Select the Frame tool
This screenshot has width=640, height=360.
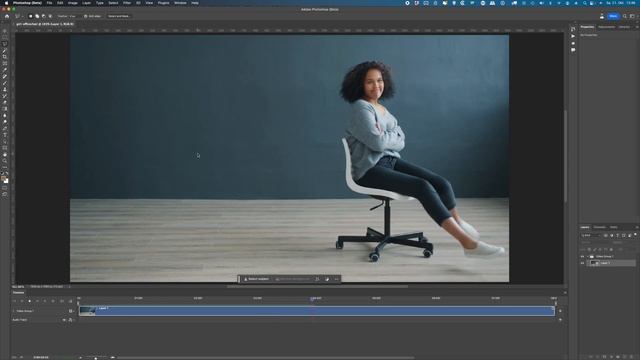pos(5,64)
